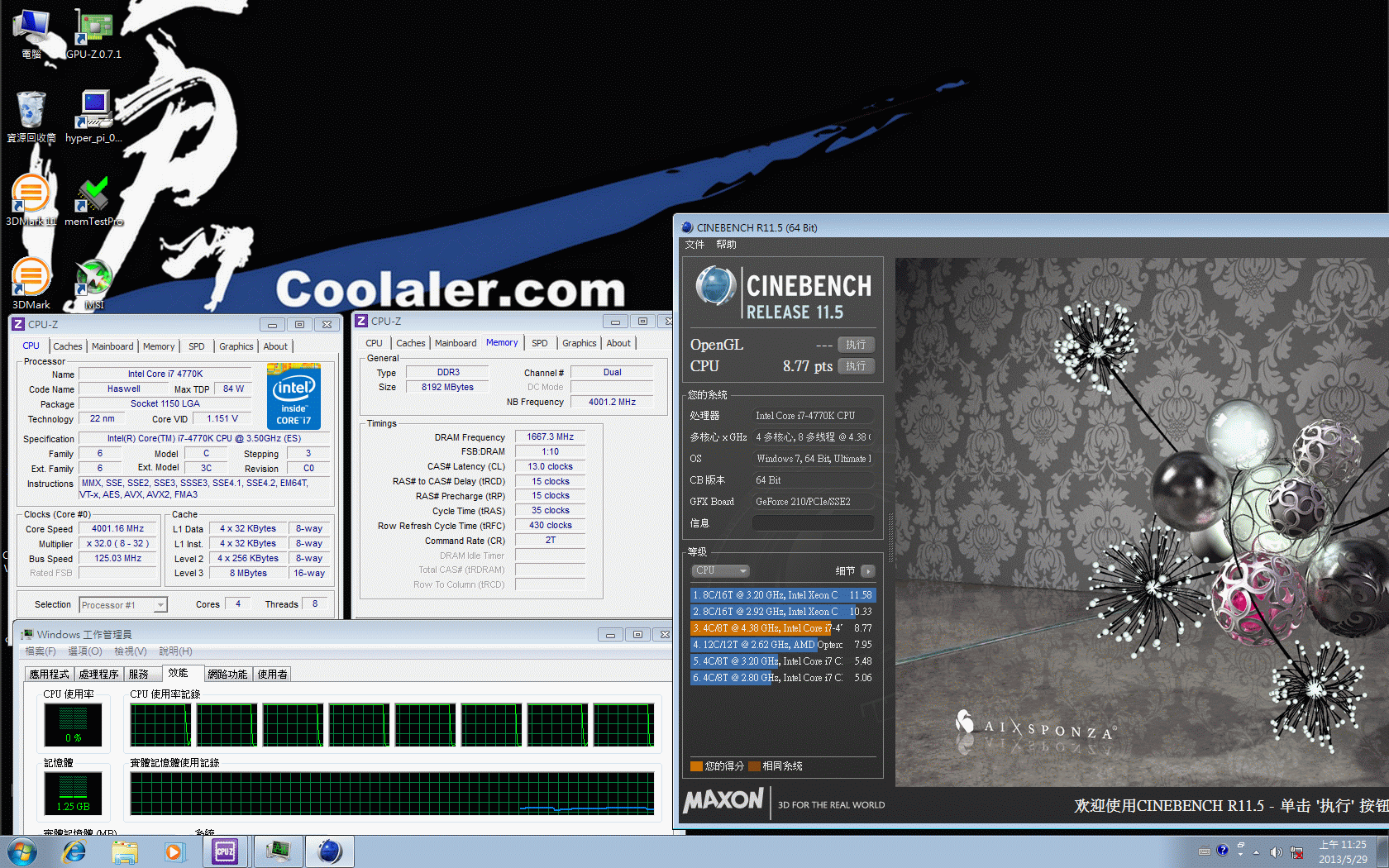Switch to Graphics tab in right CPU-Z
Screen dimensions: 1389x868
580,343
